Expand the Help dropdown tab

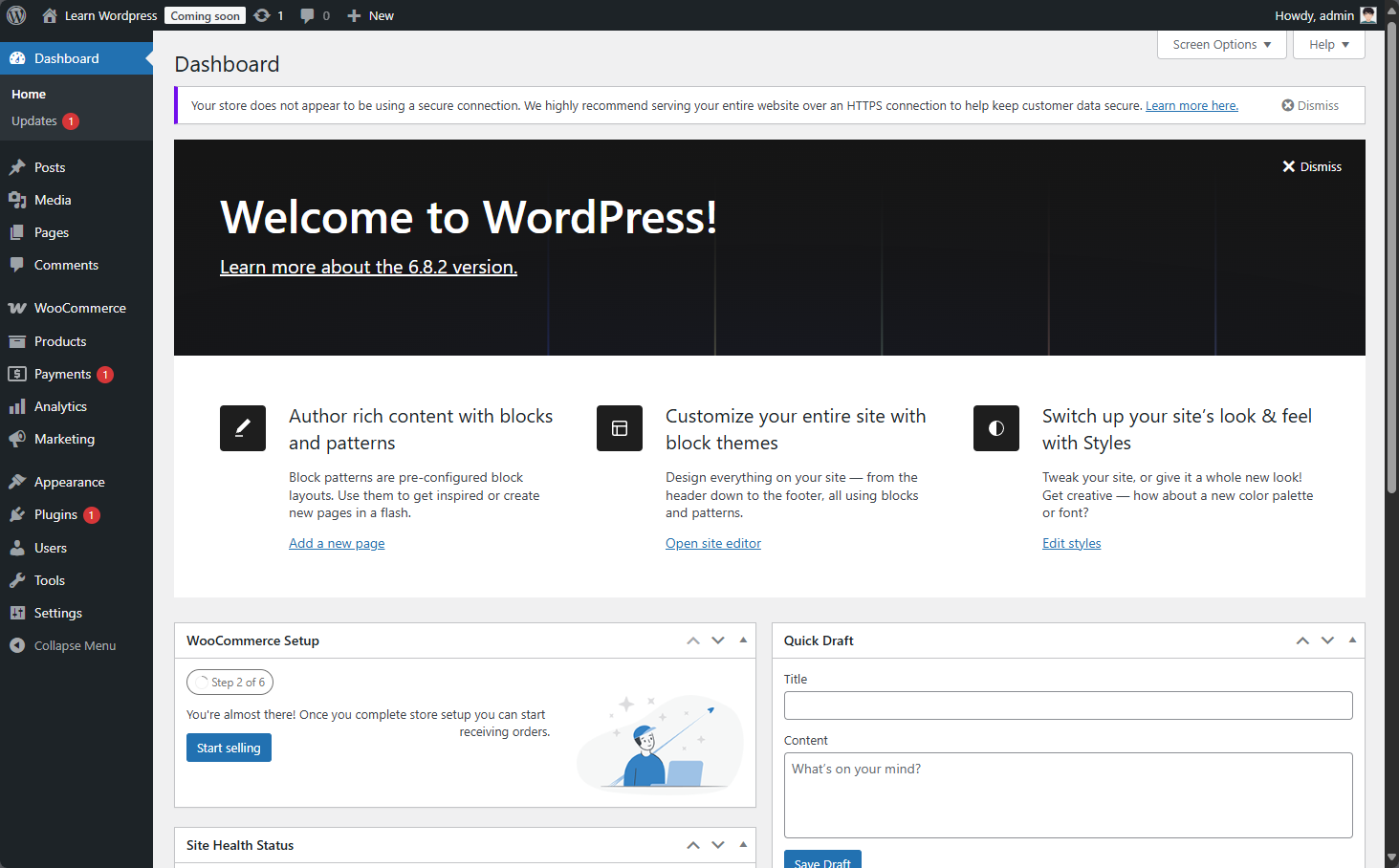click(1328, 45)
